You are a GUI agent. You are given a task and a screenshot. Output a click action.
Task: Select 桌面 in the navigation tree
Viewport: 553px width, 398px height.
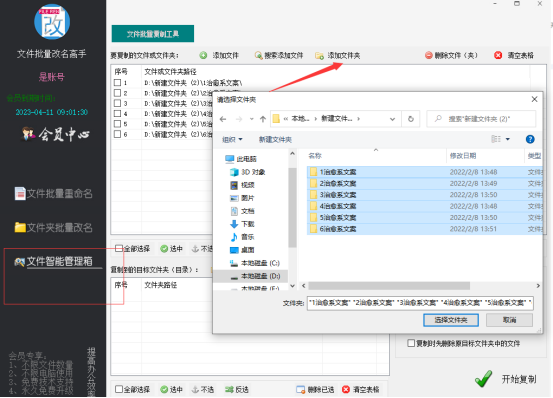point(242,250)
